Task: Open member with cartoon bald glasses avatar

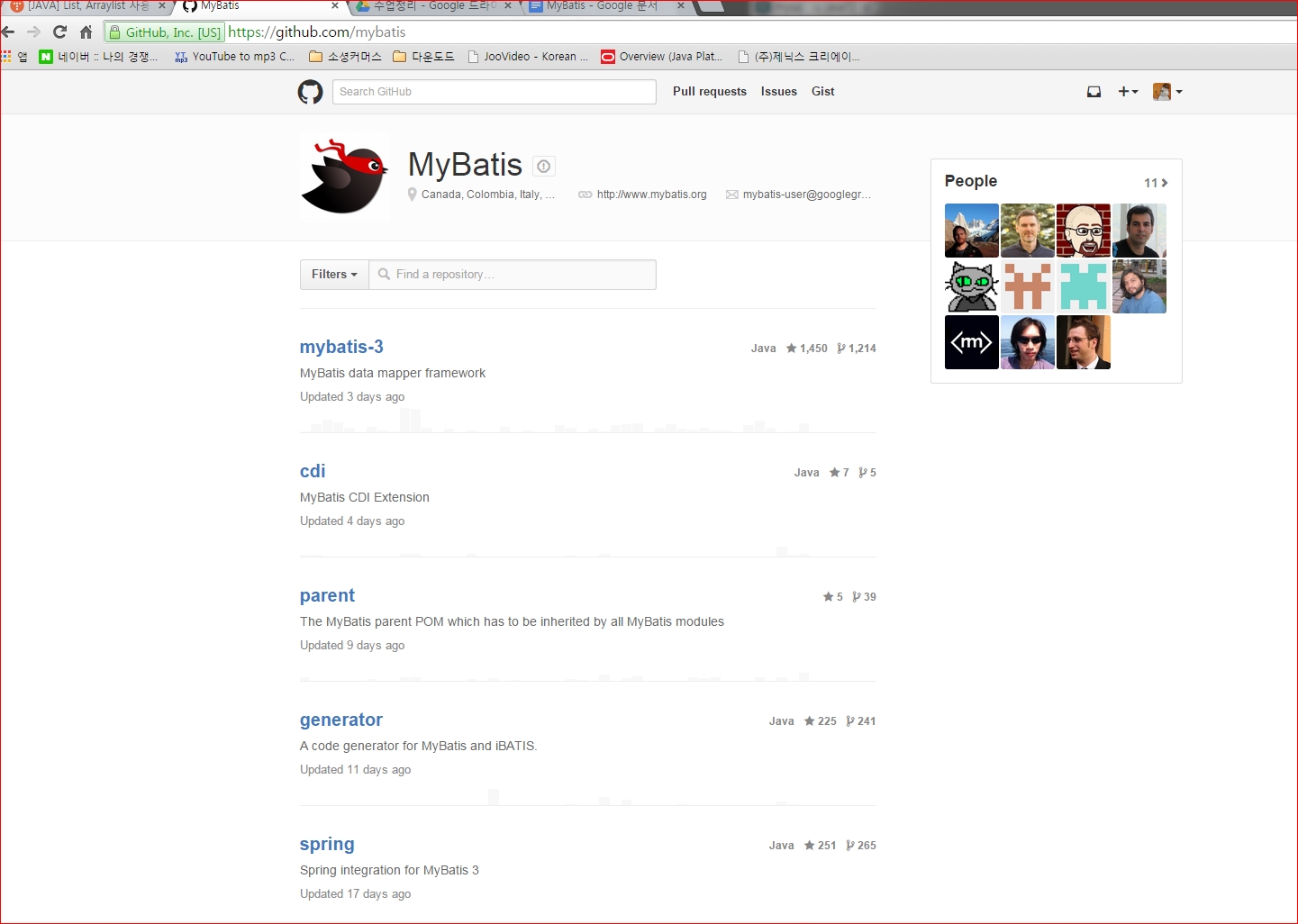Action: pos(1084,231)
